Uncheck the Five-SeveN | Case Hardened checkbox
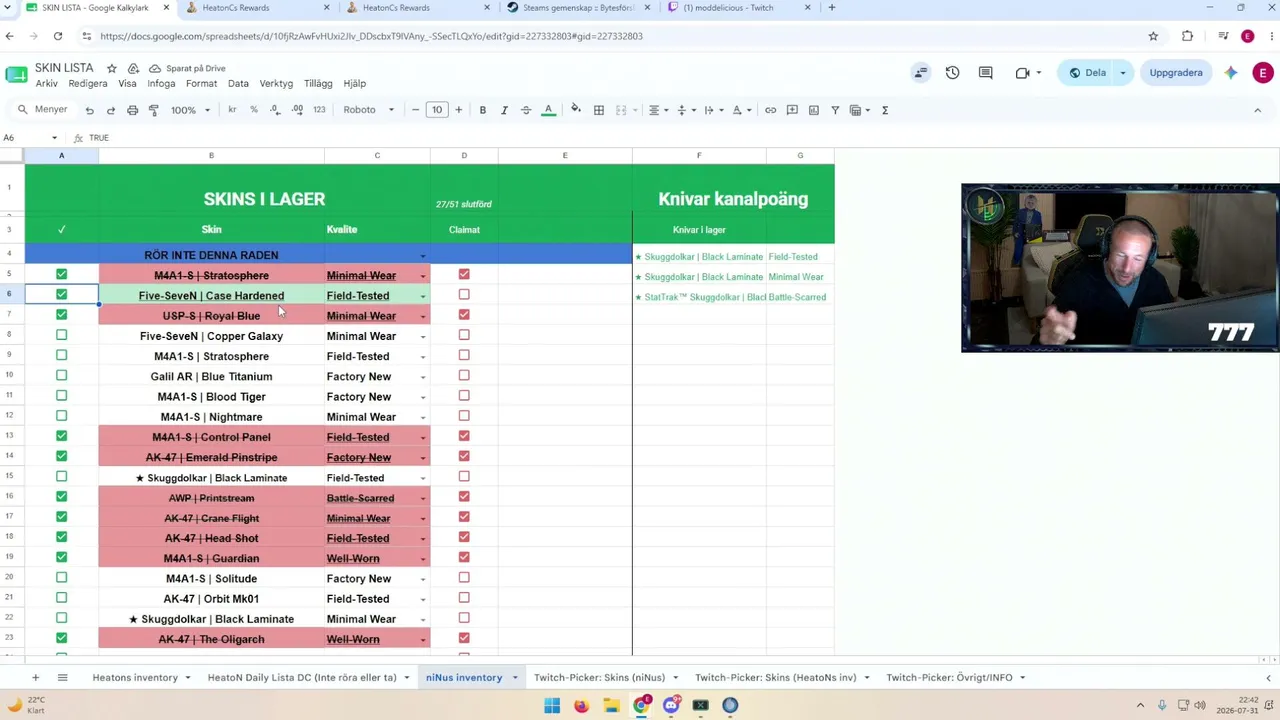Screen dimensions: 1280x720 (x=62, y=294)
